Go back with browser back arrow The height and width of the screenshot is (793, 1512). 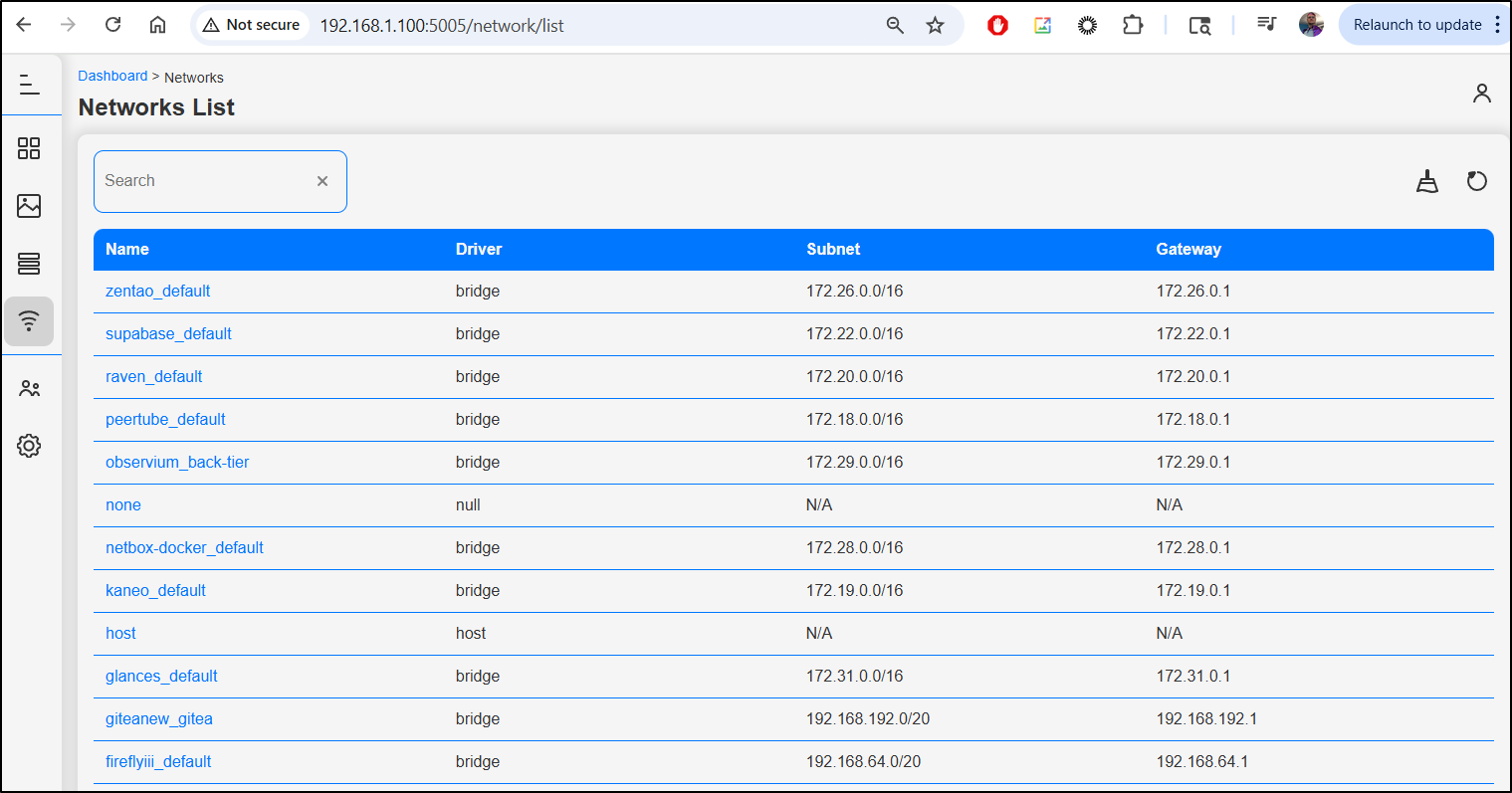(24, 25)
